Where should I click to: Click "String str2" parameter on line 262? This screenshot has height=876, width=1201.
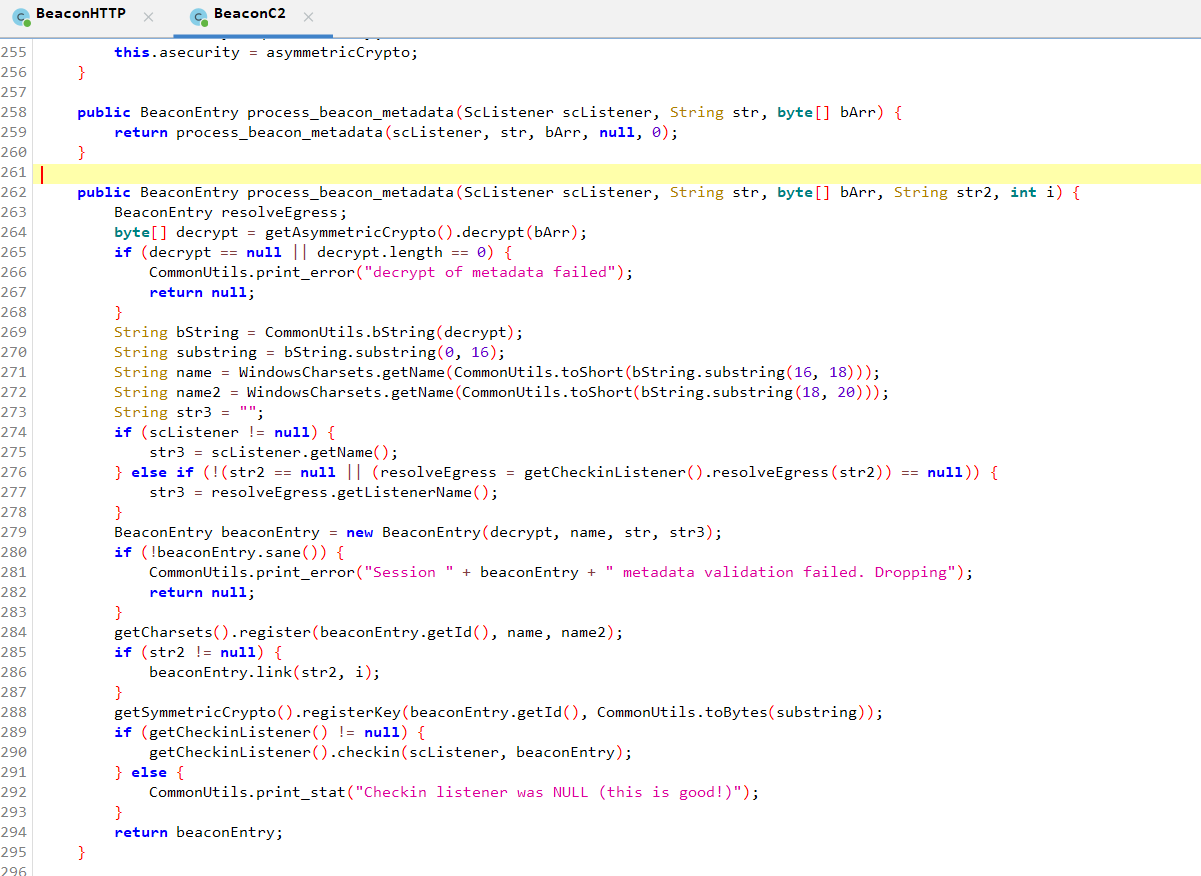[943, 192]
